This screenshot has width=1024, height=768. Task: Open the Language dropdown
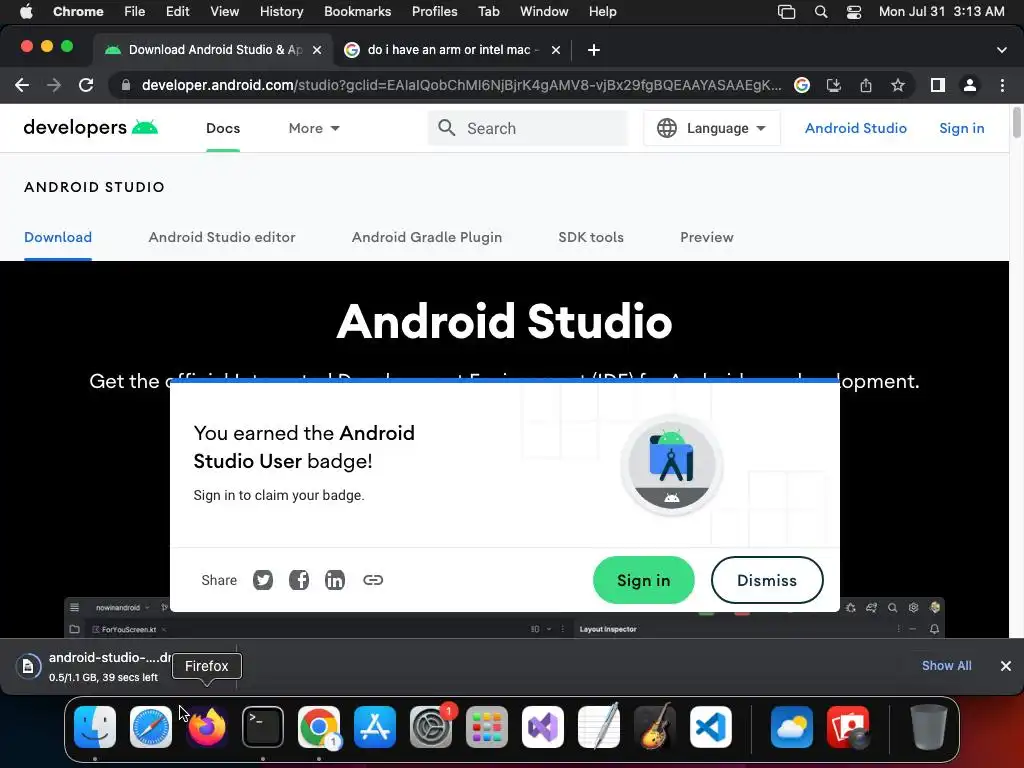pos(712,128)
